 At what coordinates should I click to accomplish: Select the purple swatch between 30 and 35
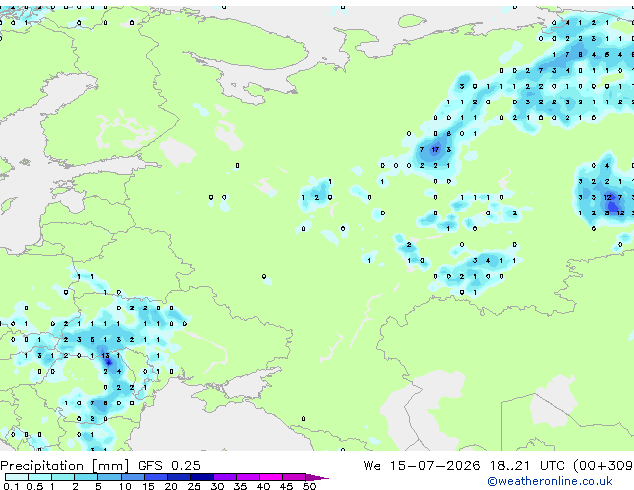point(225,477)
